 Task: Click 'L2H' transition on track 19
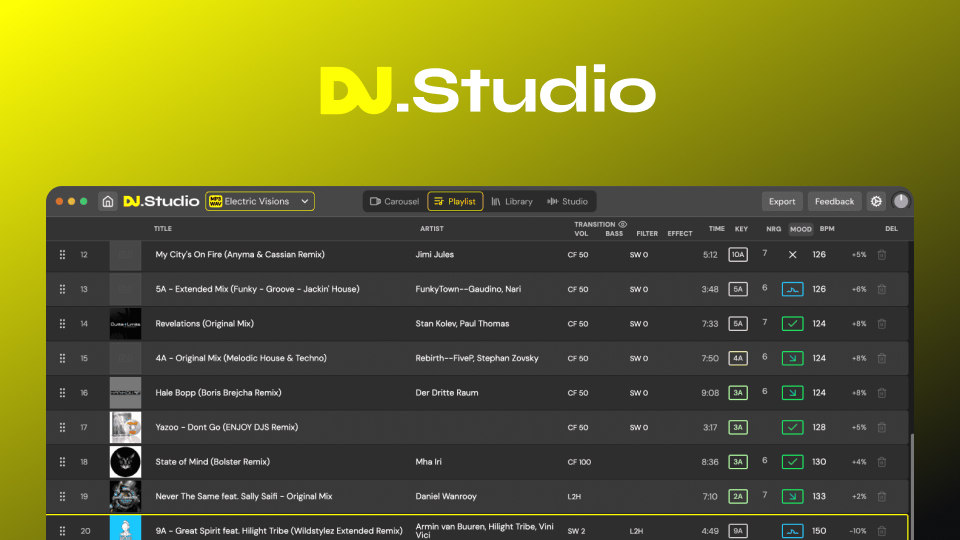click(x=574, y=497)
